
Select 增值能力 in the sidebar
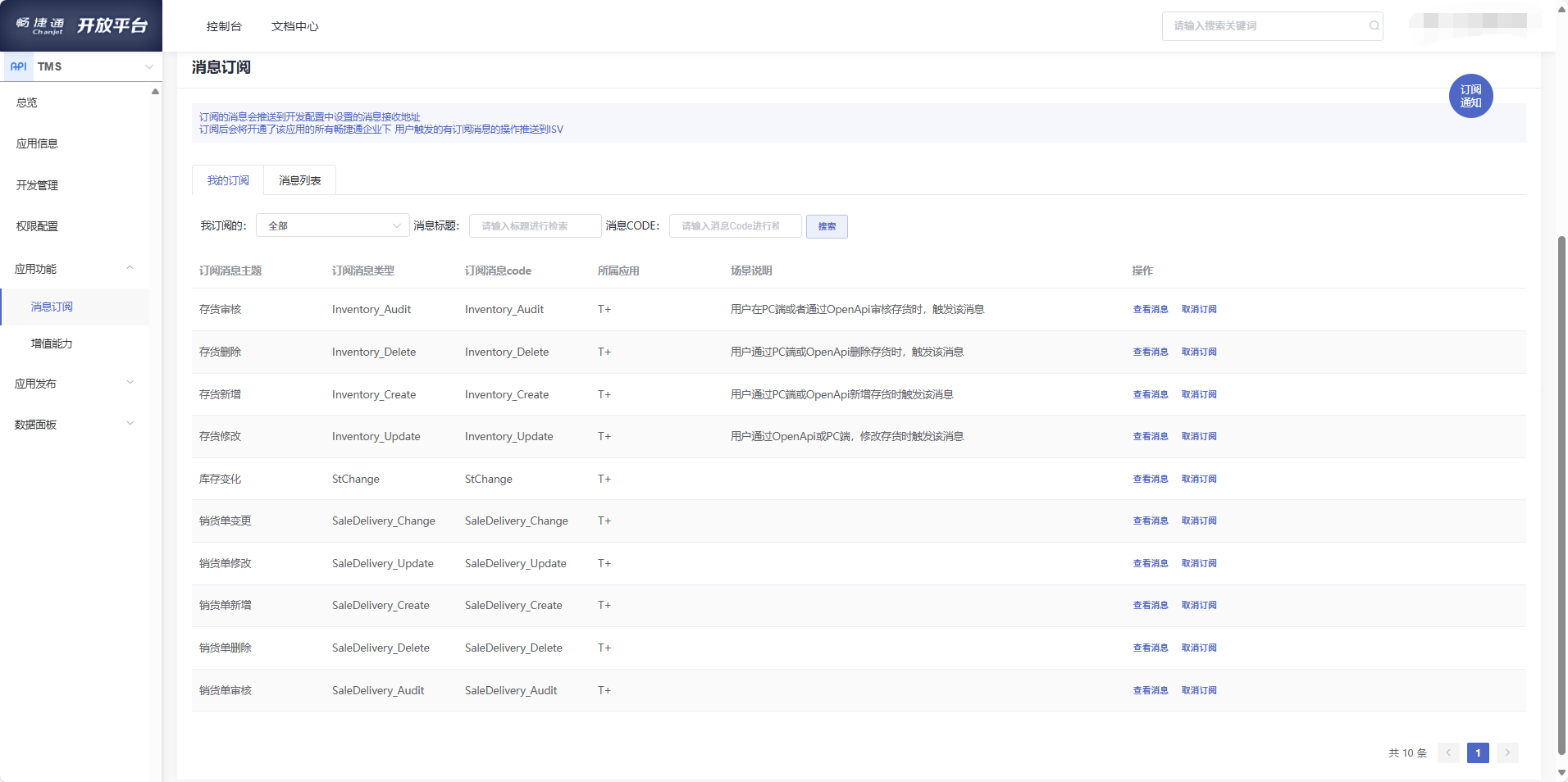52,343
